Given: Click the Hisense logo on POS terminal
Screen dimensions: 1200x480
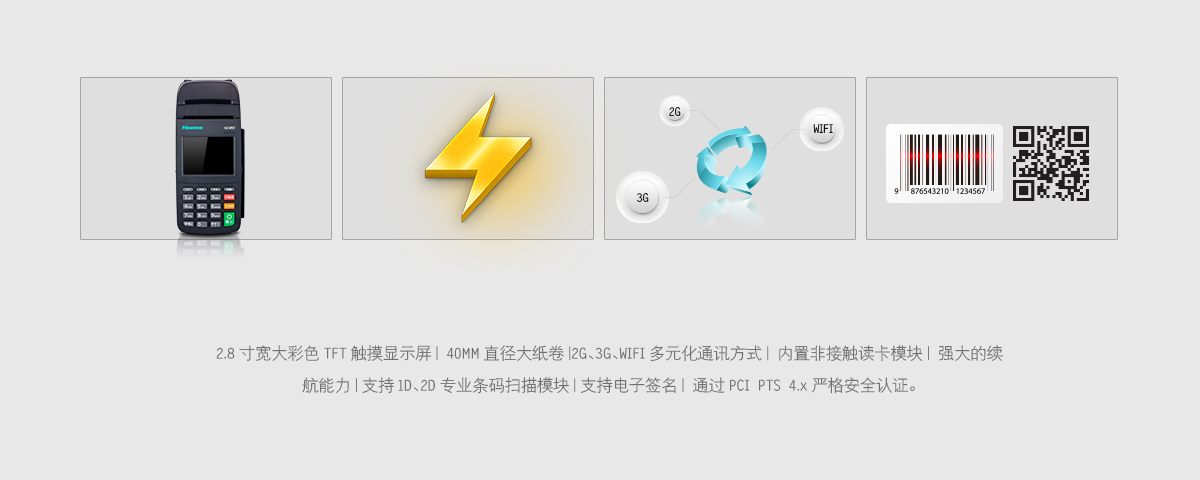Looking at the screenshot, I should [x=192, y=127].
